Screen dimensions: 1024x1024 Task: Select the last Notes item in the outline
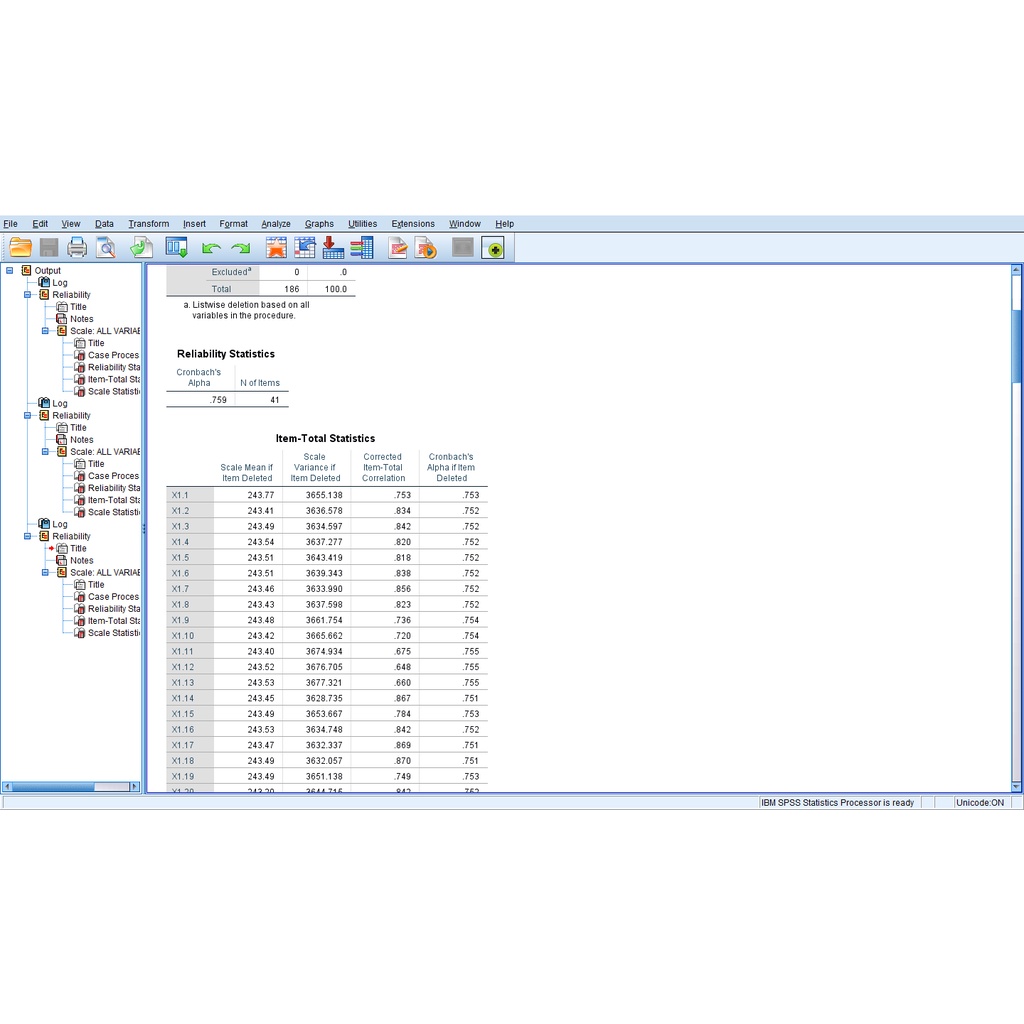[x=81, y=561]
